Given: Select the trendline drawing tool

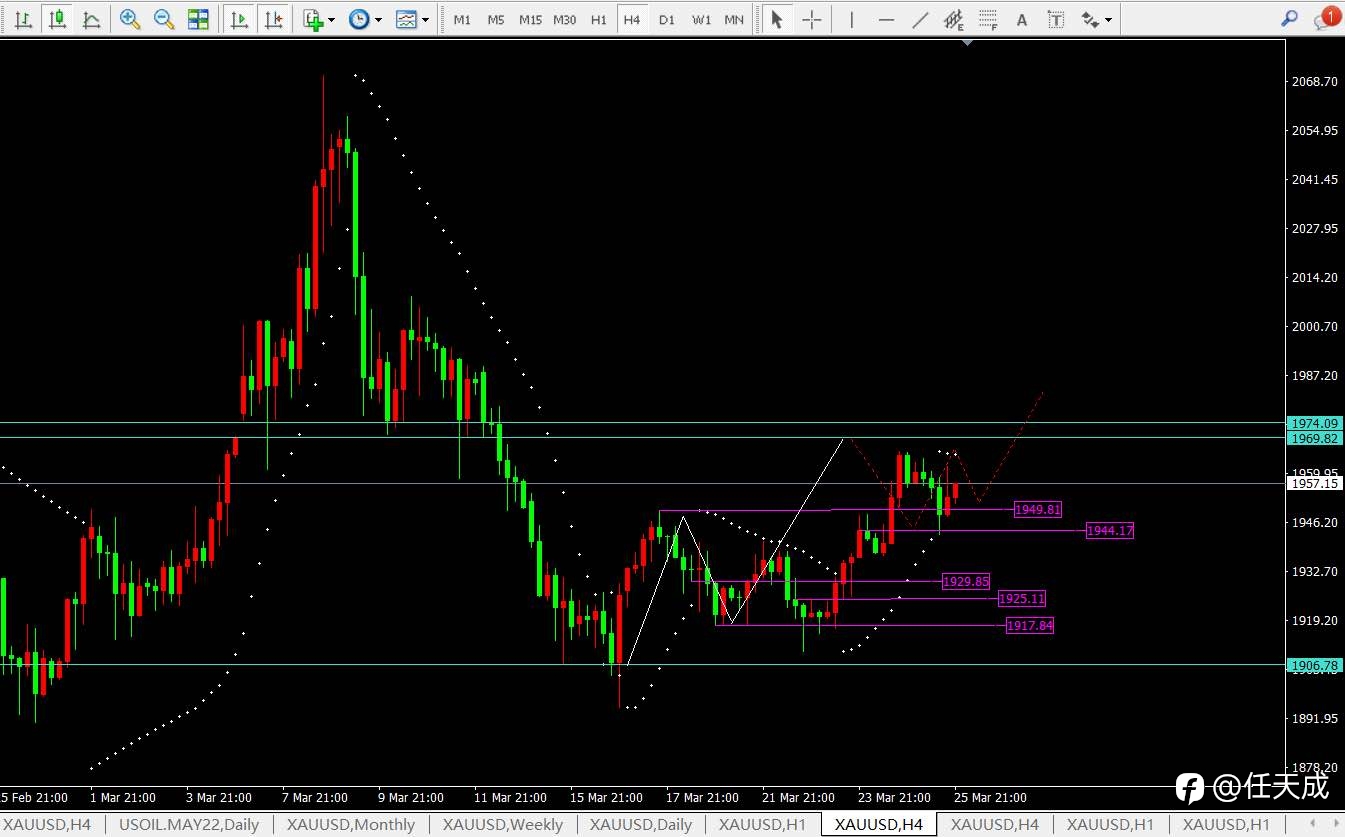Looking at the screenshot, I should pos(921,19).
